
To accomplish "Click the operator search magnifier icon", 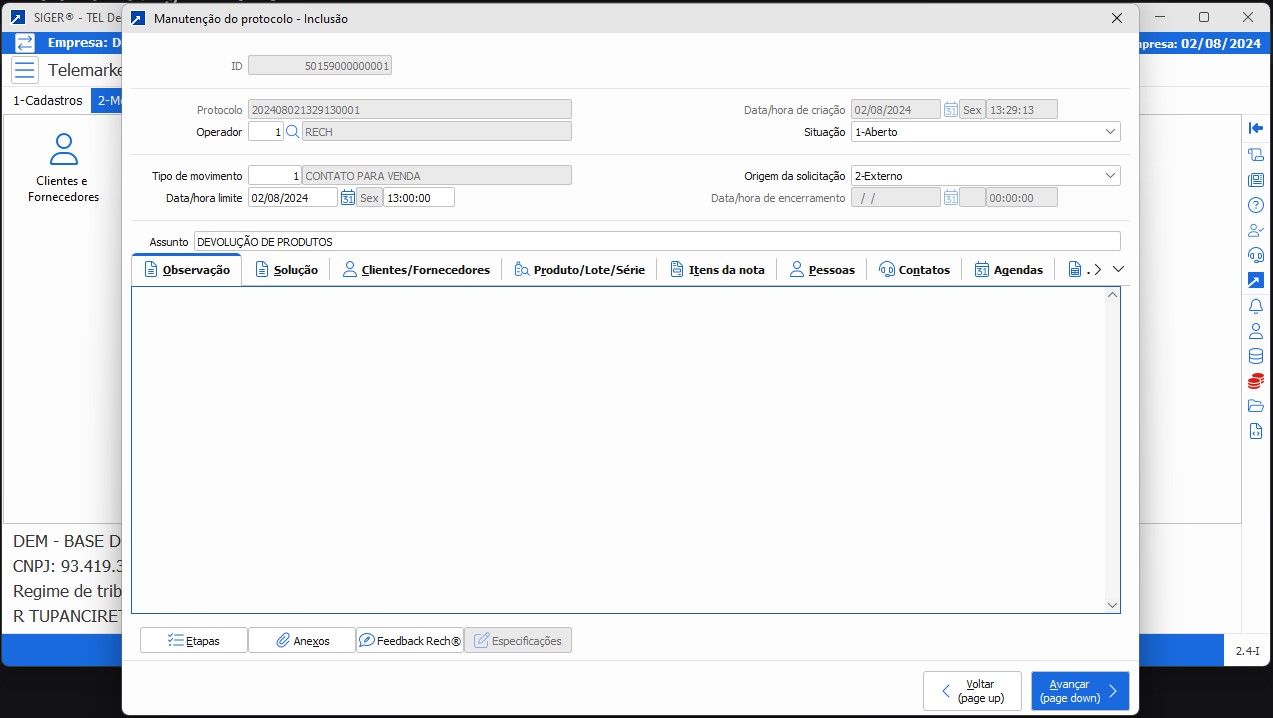I will tap(292, 132).
